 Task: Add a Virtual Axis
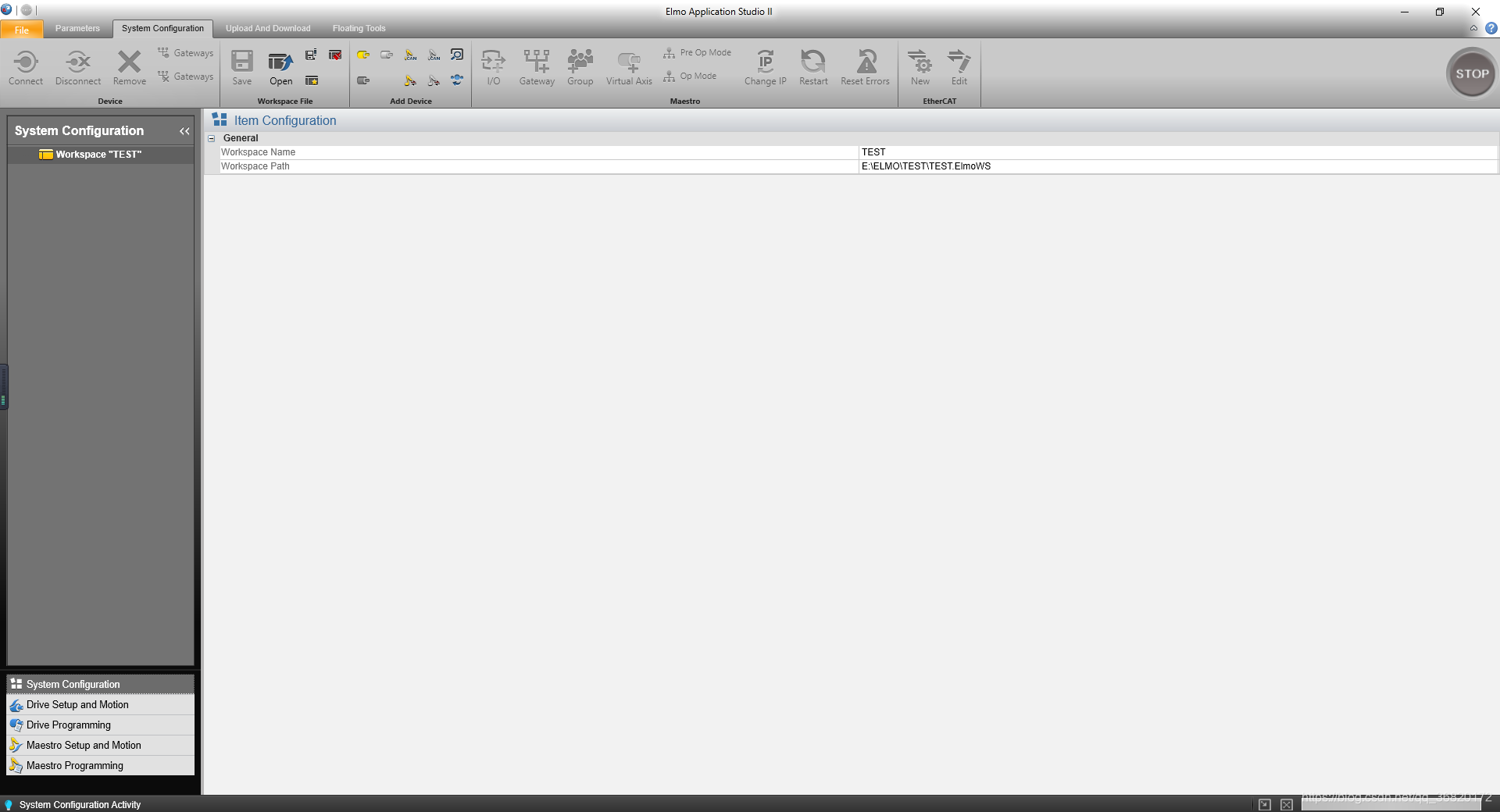coord(629,68)
